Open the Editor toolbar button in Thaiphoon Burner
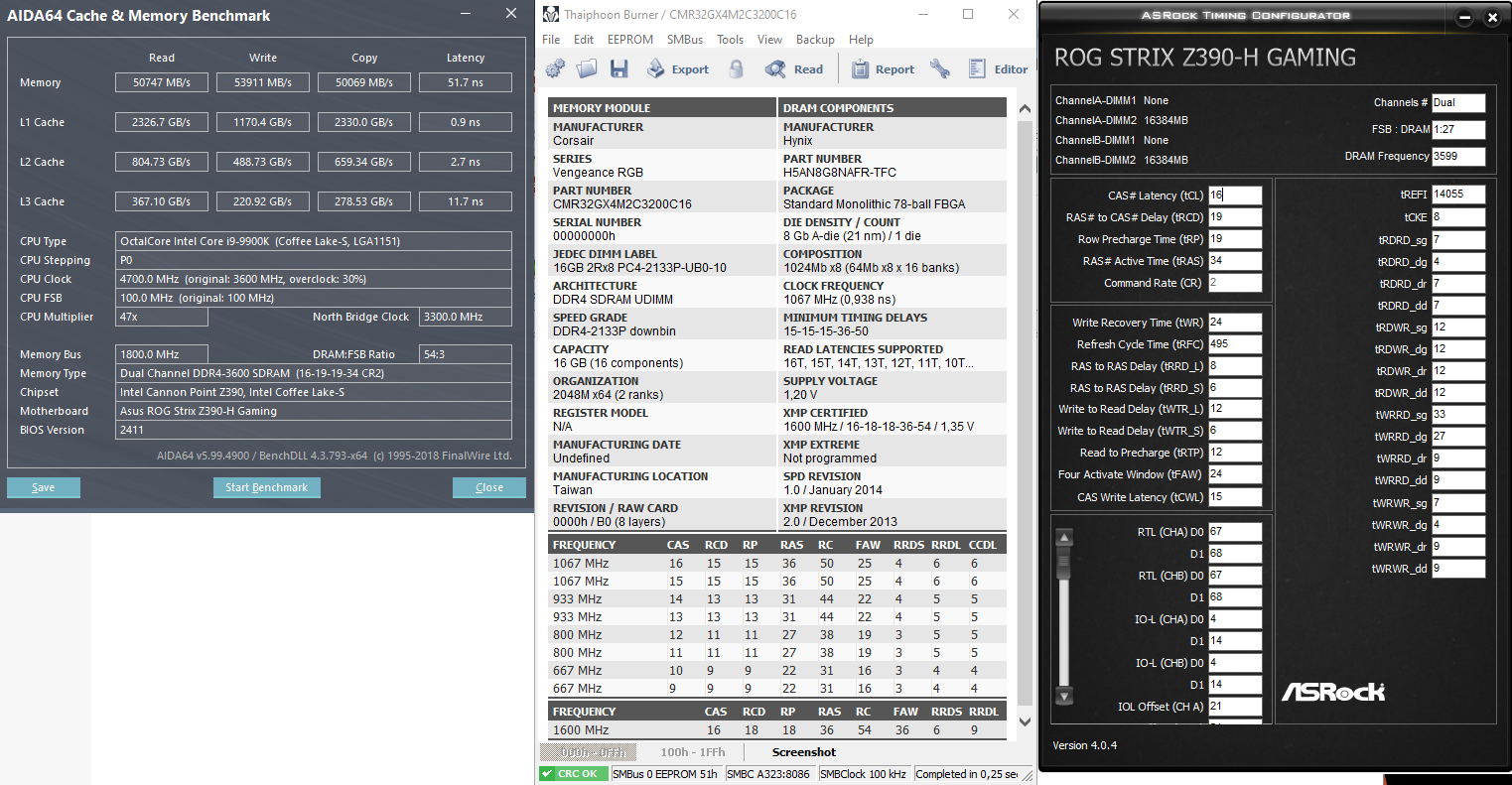The width and height of the screenshot is (1512, 785). [998, 69]
